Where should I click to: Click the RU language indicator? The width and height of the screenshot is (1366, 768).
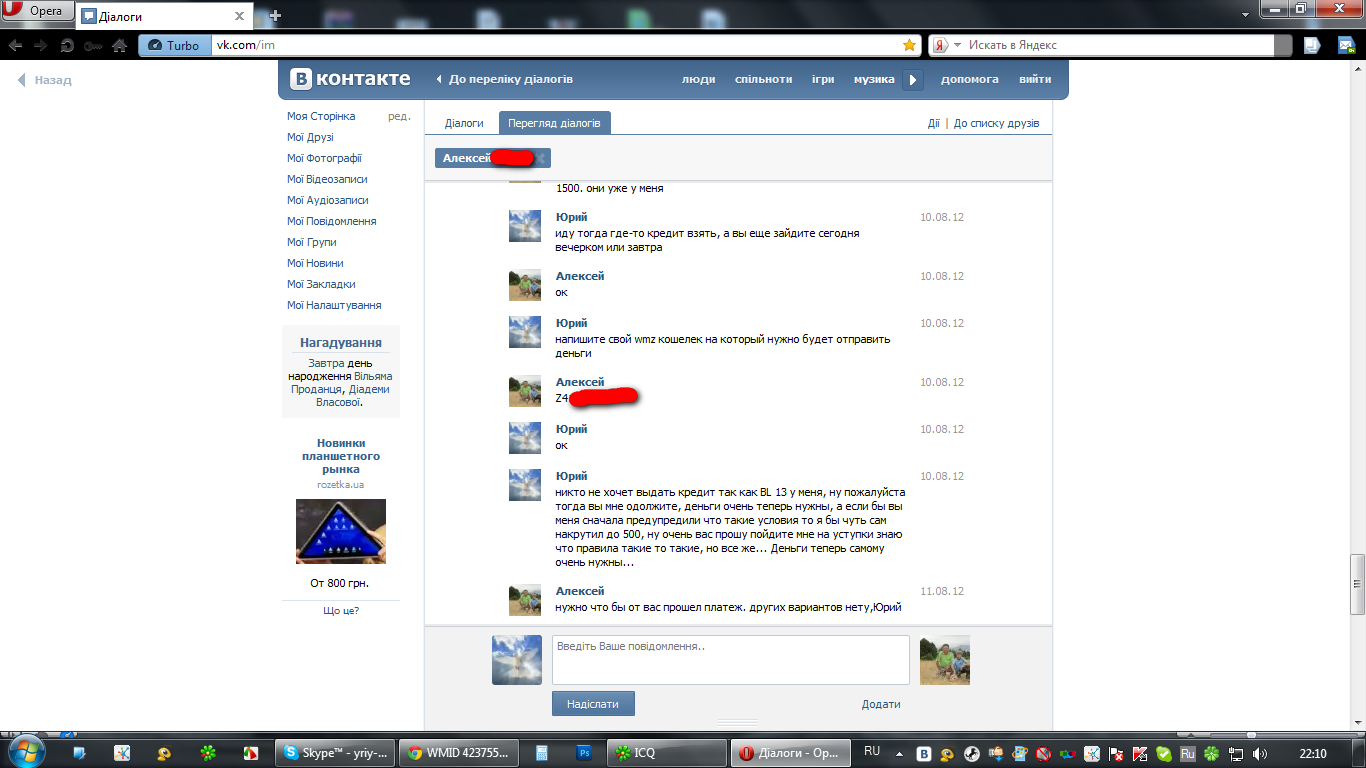click(x=872, y=751)
